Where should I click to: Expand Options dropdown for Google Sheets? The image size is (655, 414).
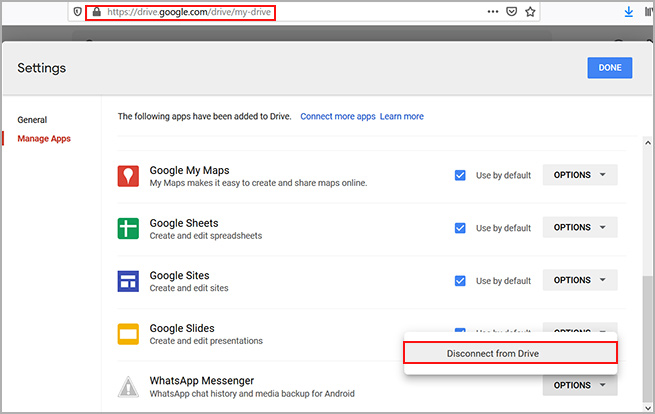(579, 228)
